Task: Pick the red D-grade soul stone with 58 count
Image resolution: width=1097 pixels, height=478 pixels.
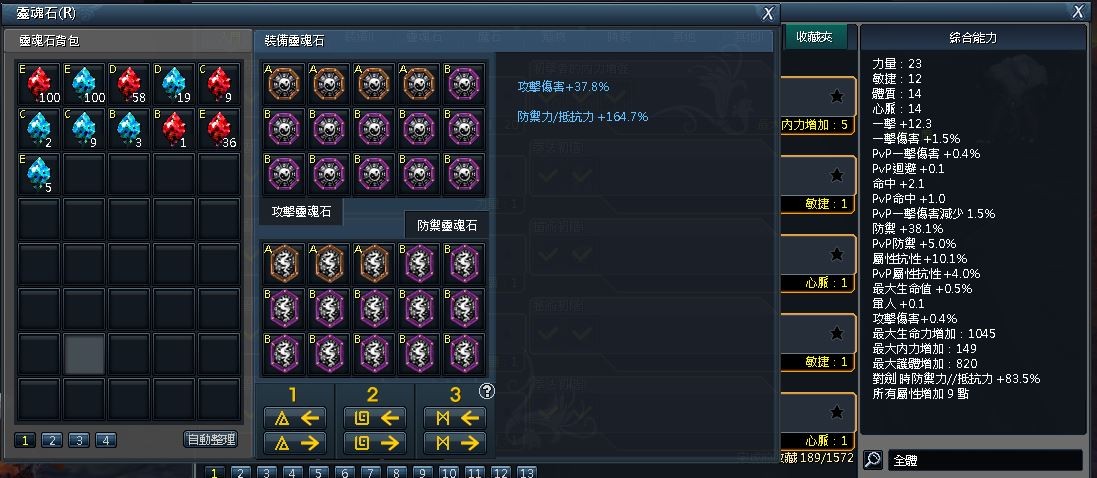Action: (x=129, y=84)
